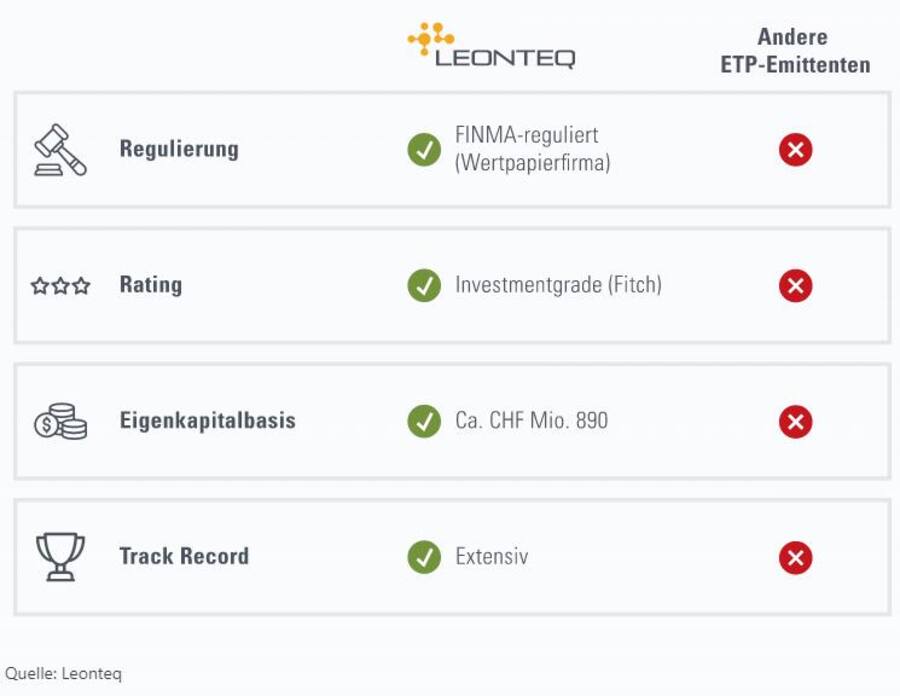Click green checkmark next to Ca. CHF Mio. 890

424,421
